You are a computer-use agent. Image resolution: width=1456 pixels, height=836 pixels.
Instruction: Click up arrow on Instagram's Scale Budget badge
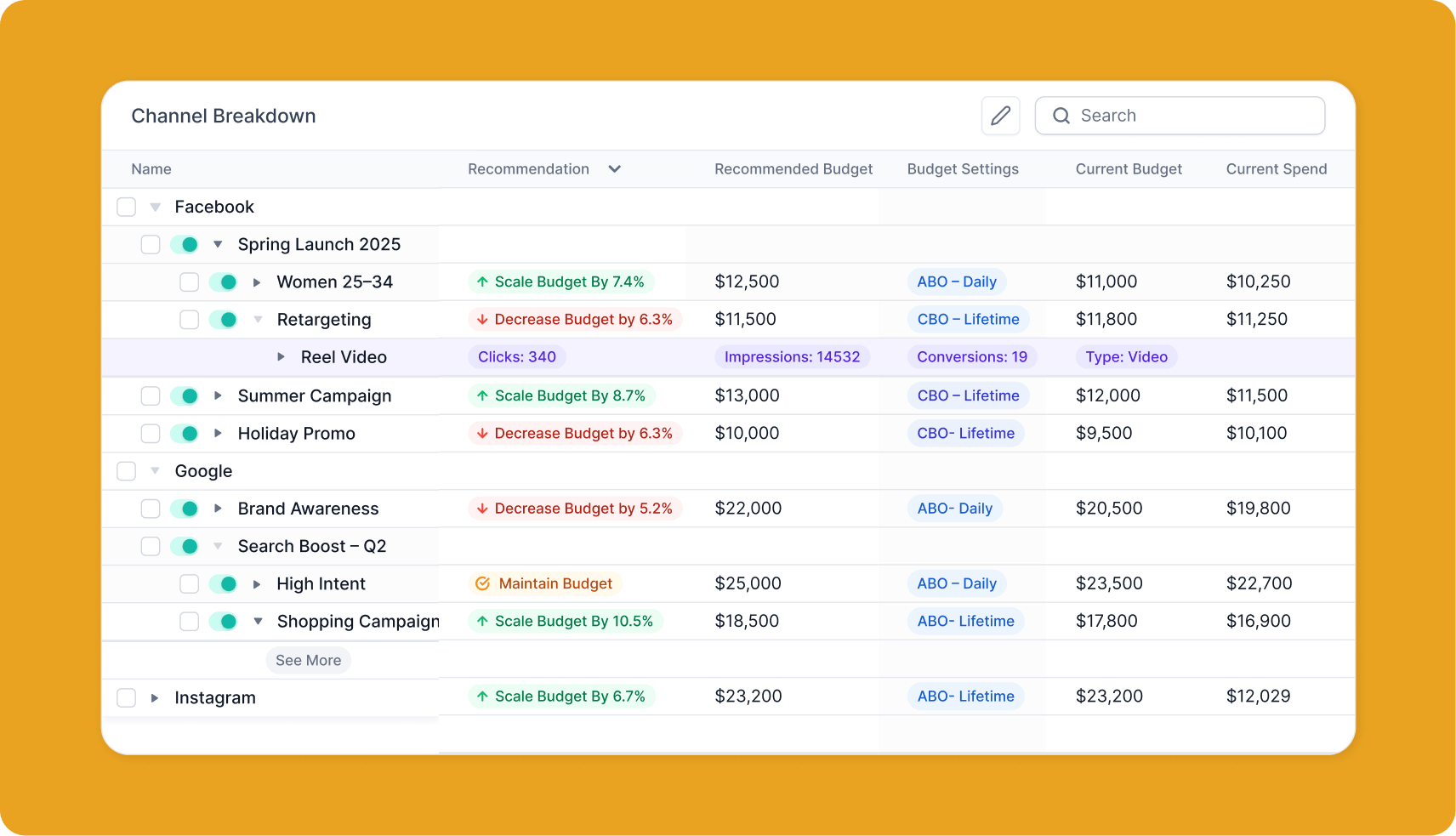pyautogui.click(x=482, y=697)
